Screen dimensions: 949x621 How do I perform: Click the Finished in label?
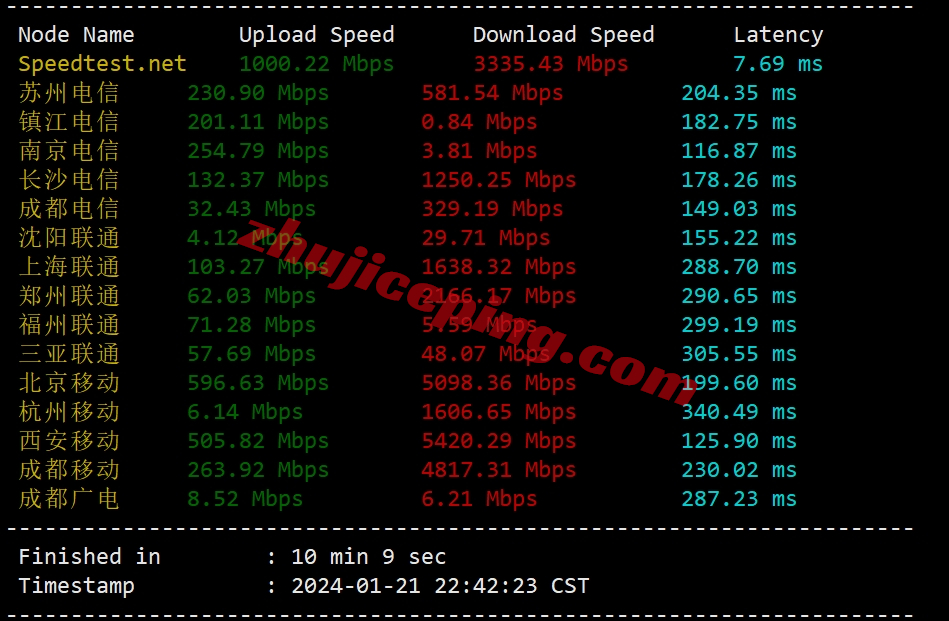pos(90,556)
